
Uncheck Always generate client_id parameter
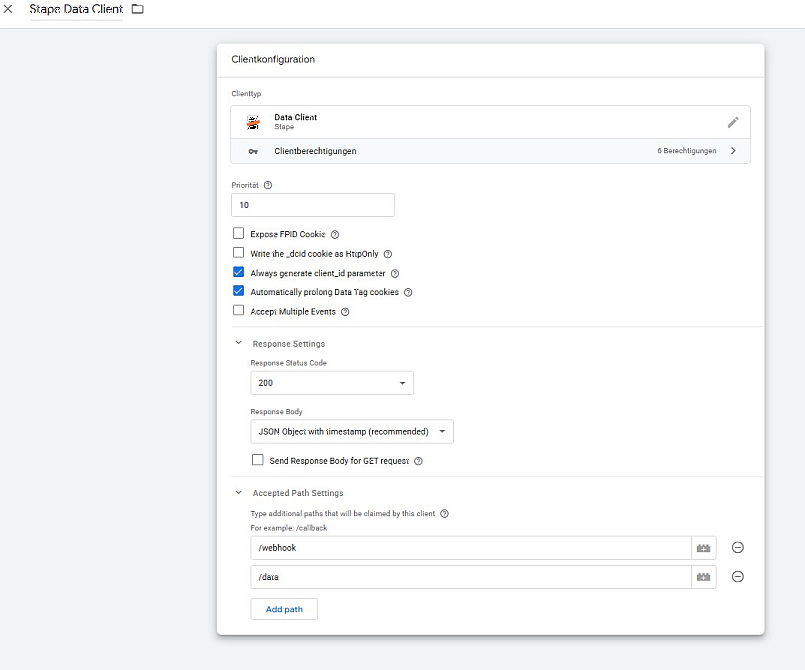pyautogui.click(x=238, y=272)
